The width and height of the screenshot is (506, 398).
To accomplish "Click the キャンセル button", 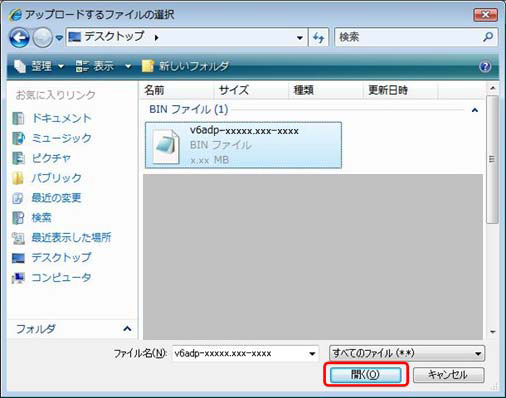I will [x=448, y=375].
